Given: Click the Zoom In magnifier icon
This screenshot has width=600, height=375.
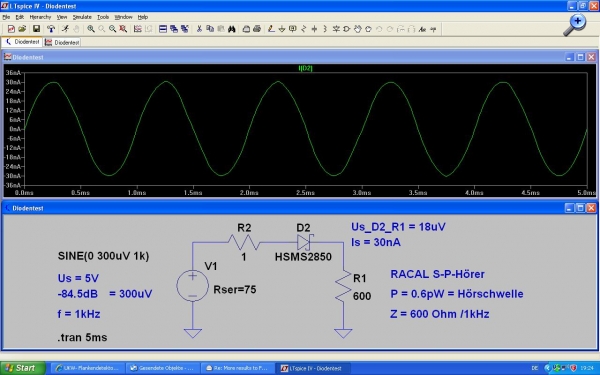Looking at the screenshot, I should coord(91,29).
